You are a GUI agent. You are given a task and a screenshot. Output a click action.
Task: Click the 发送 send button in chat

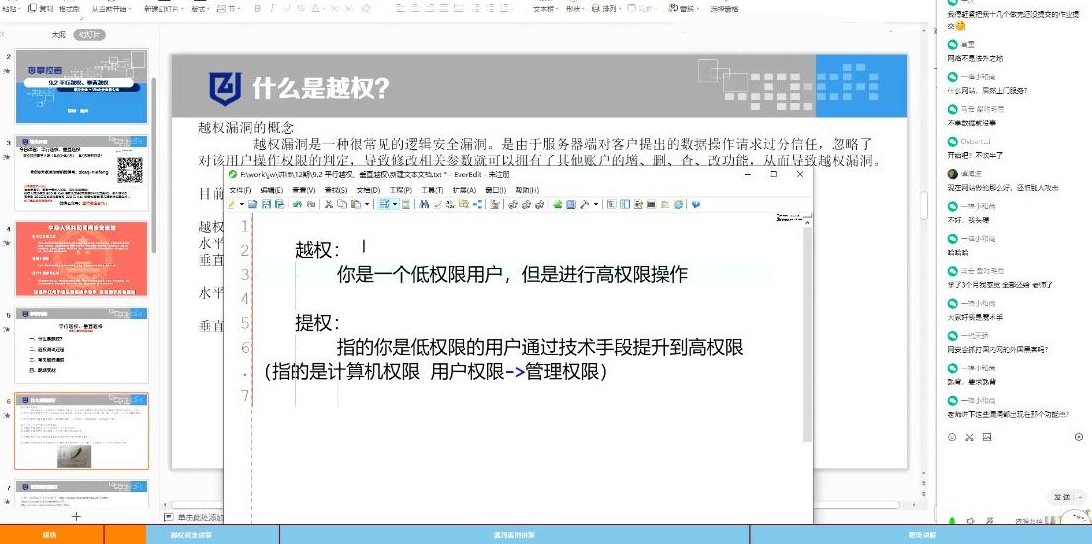coord(1062,497)
